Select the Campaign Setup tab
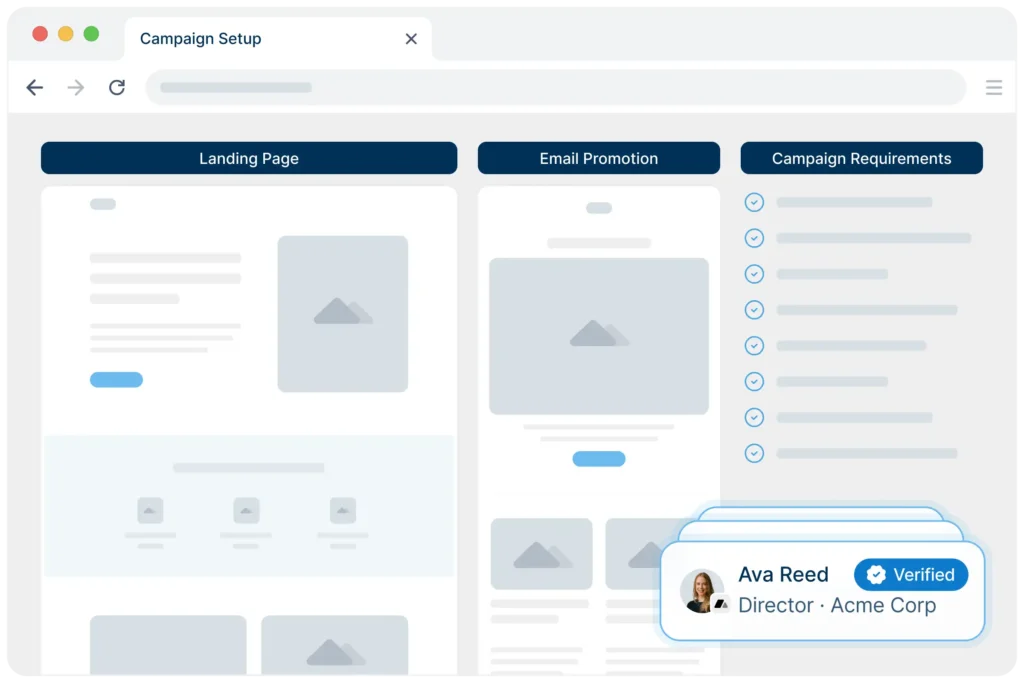 point(200,39)
